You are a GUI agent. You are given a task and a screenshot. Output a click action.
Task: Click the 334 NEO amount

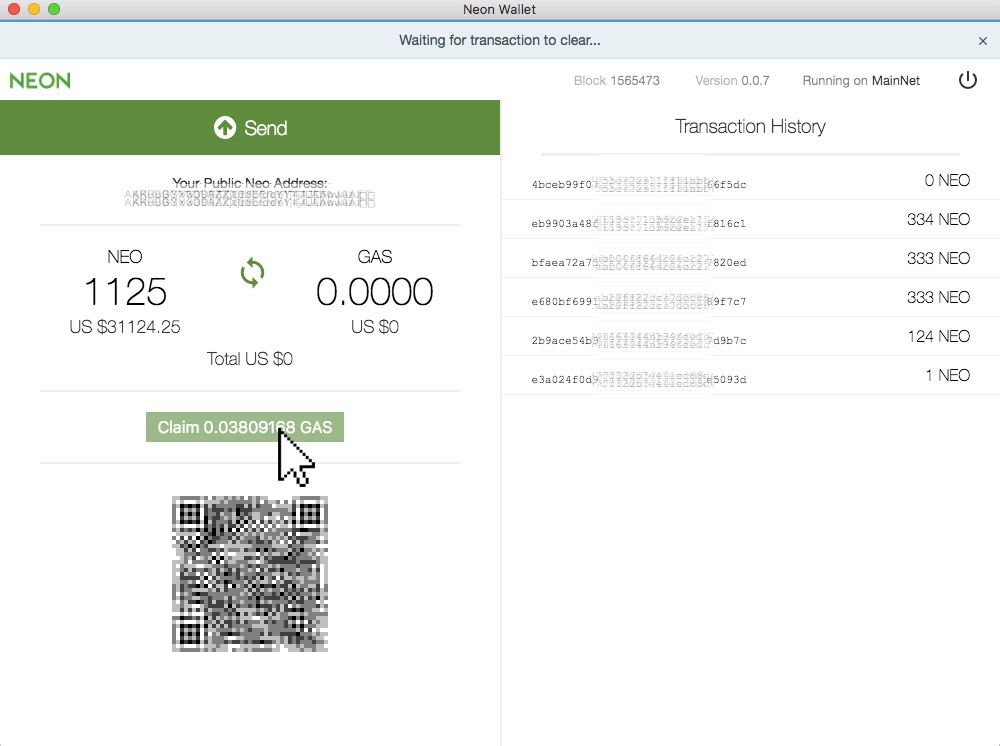[938, 219]
